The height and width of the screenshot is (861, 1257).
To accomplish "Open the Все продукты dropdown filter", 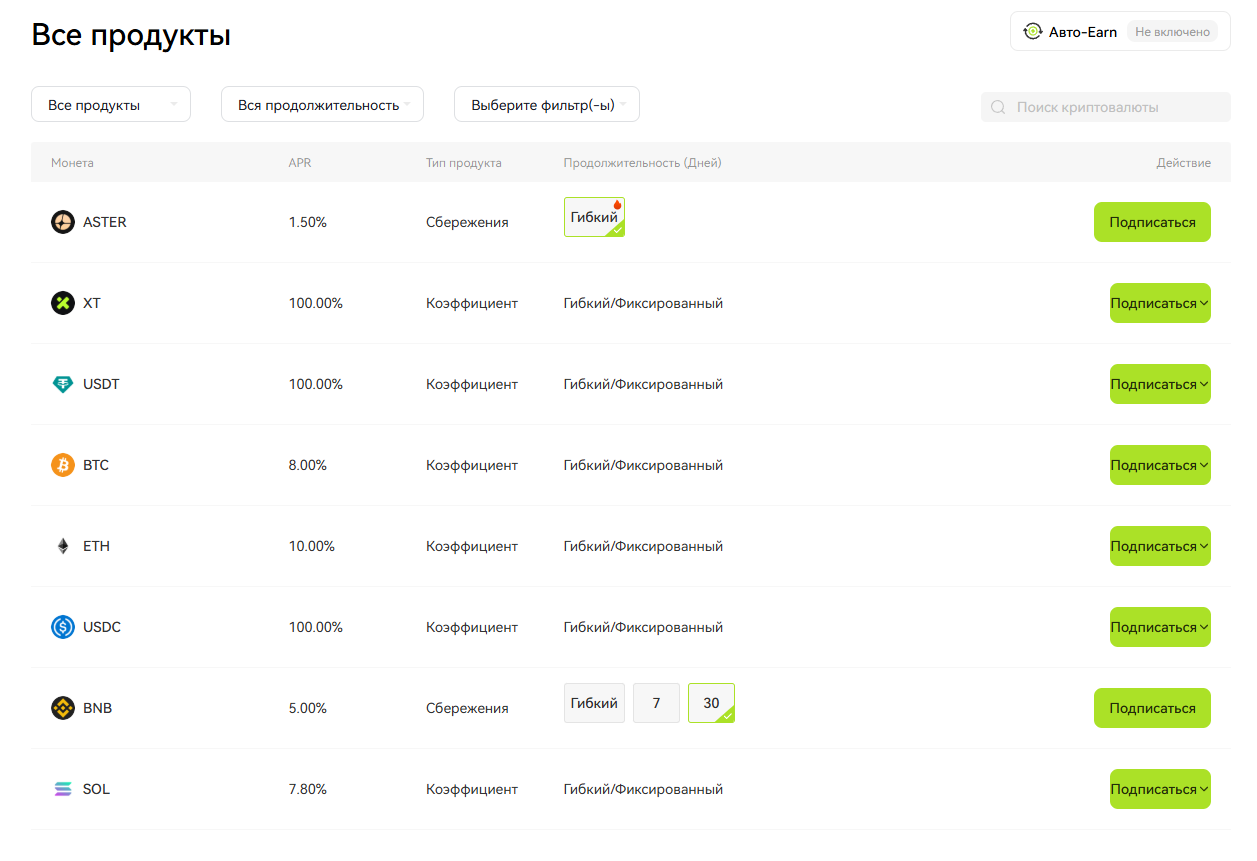I will [x=111, y=105].
